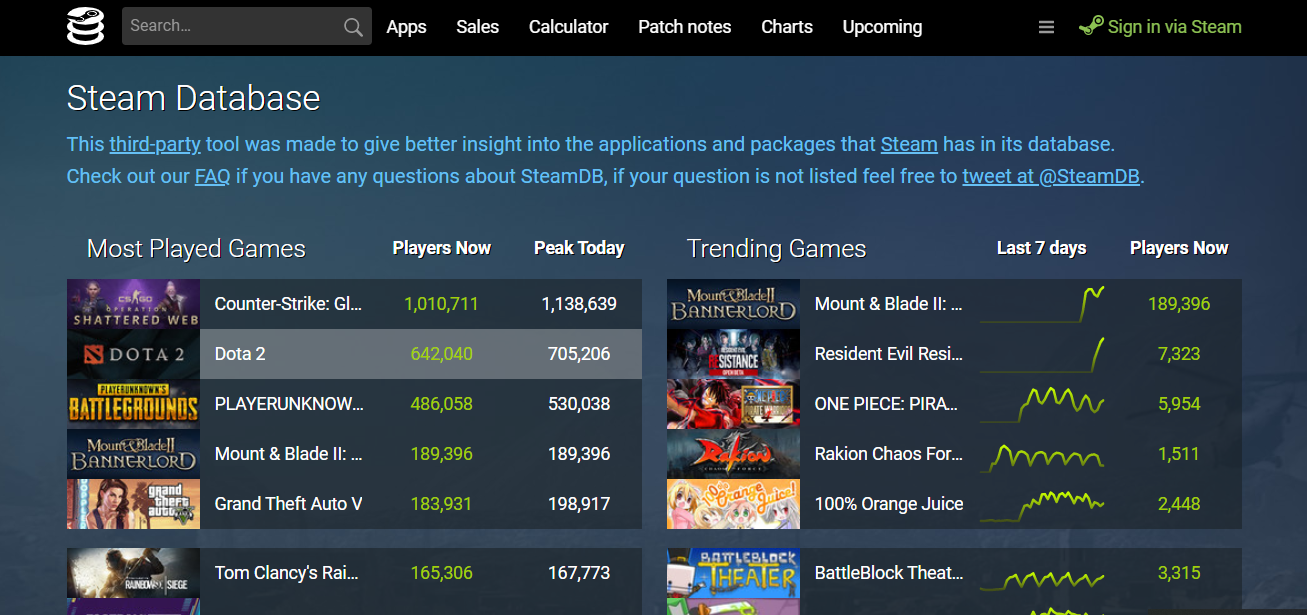The height and width of the screenshot is (615, 1307).
Task: Follow the third-party link
Action: (x=155, y=144)
